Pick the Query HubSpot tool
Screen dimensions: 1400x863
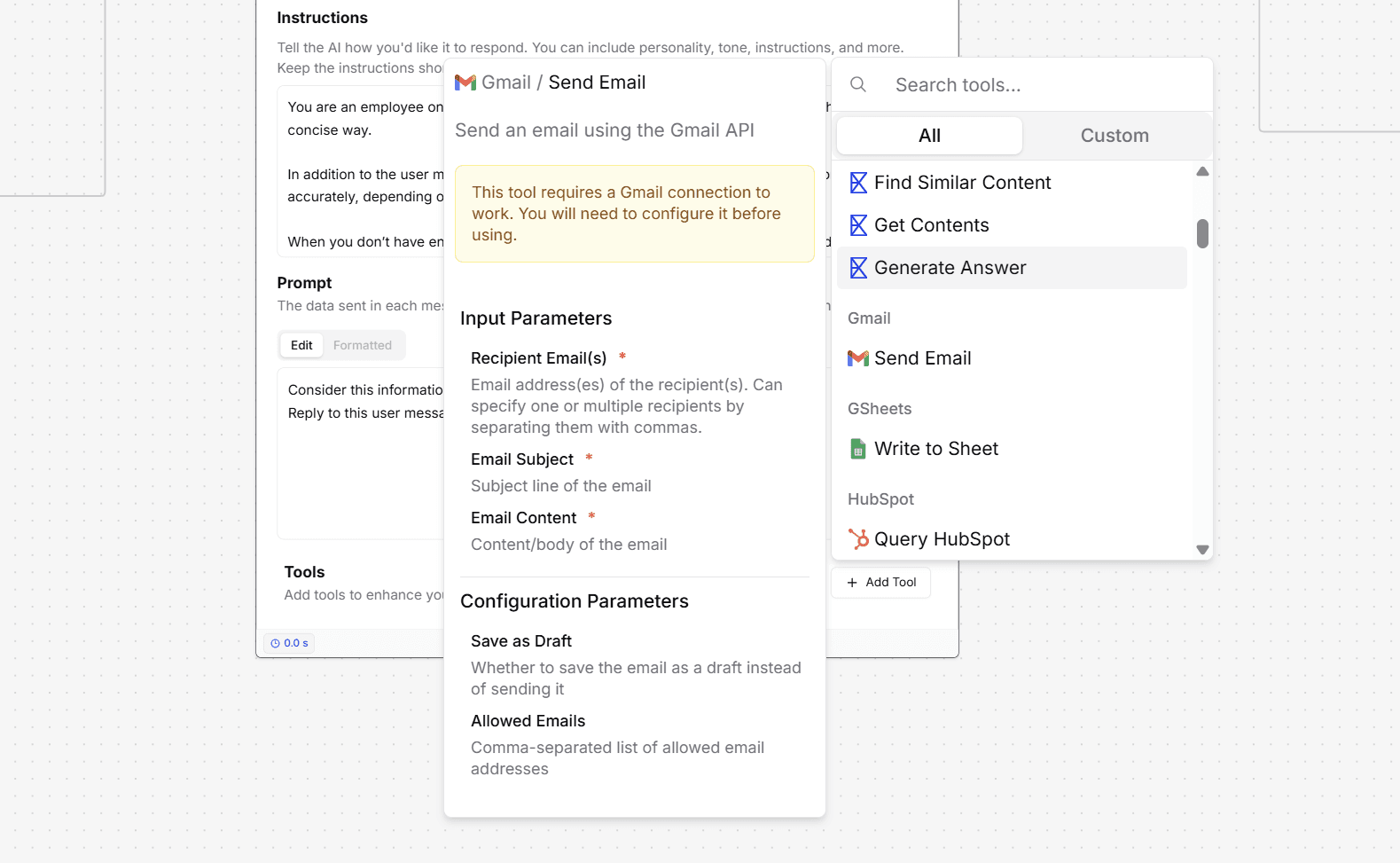tap(1012, 539)
